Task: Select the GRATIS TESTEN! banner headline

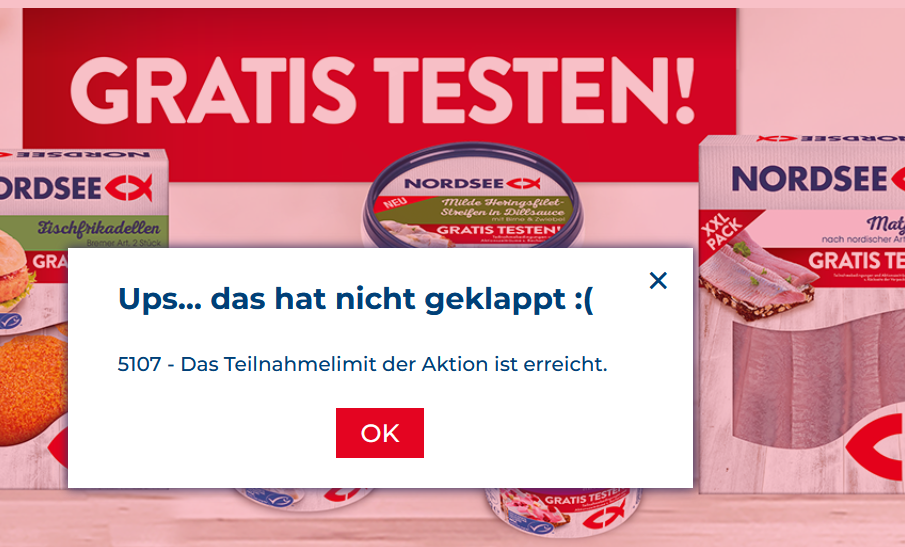Action: (382, 90)
